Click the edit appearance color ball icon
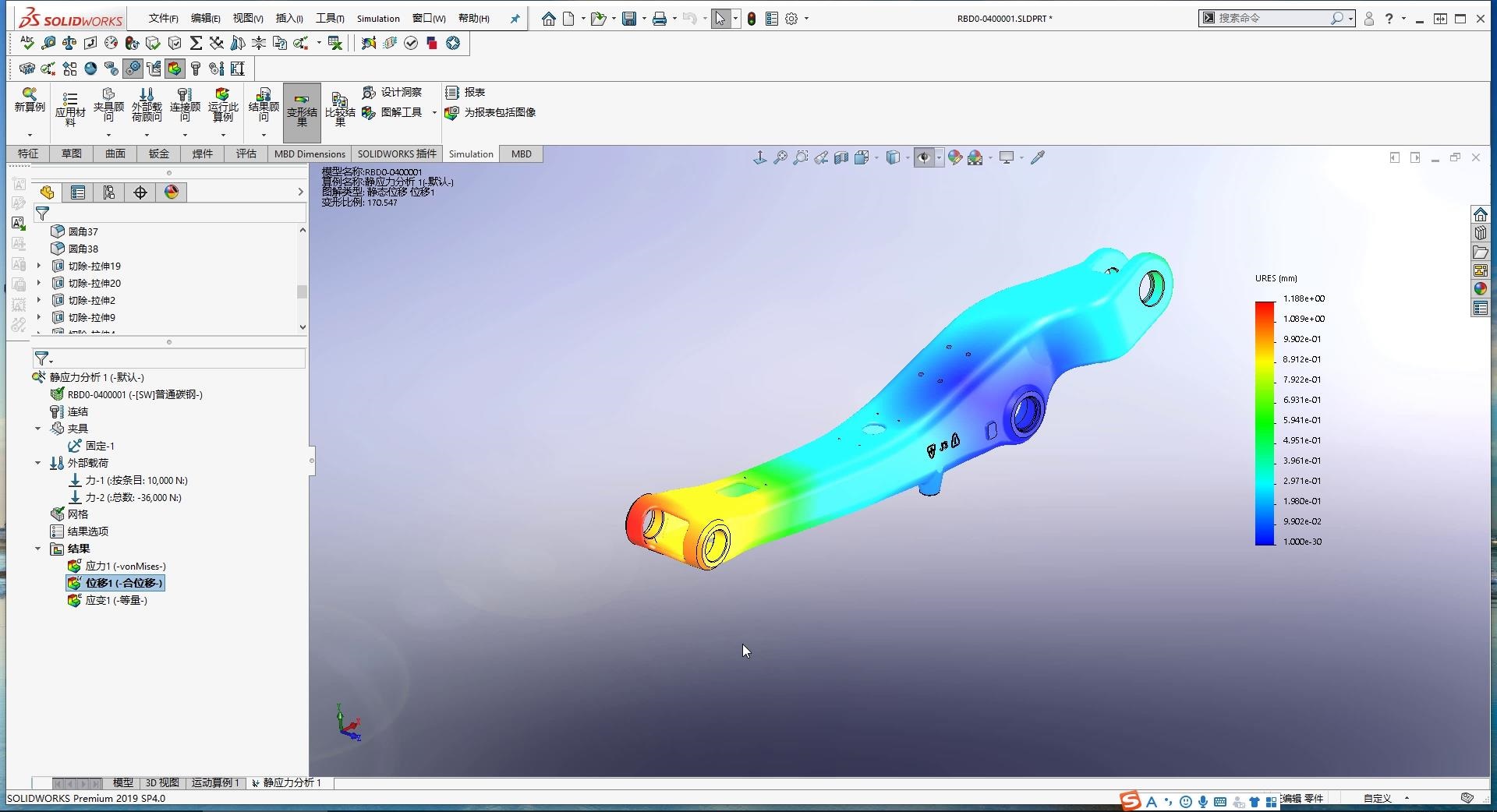 [x=955, y=157]
